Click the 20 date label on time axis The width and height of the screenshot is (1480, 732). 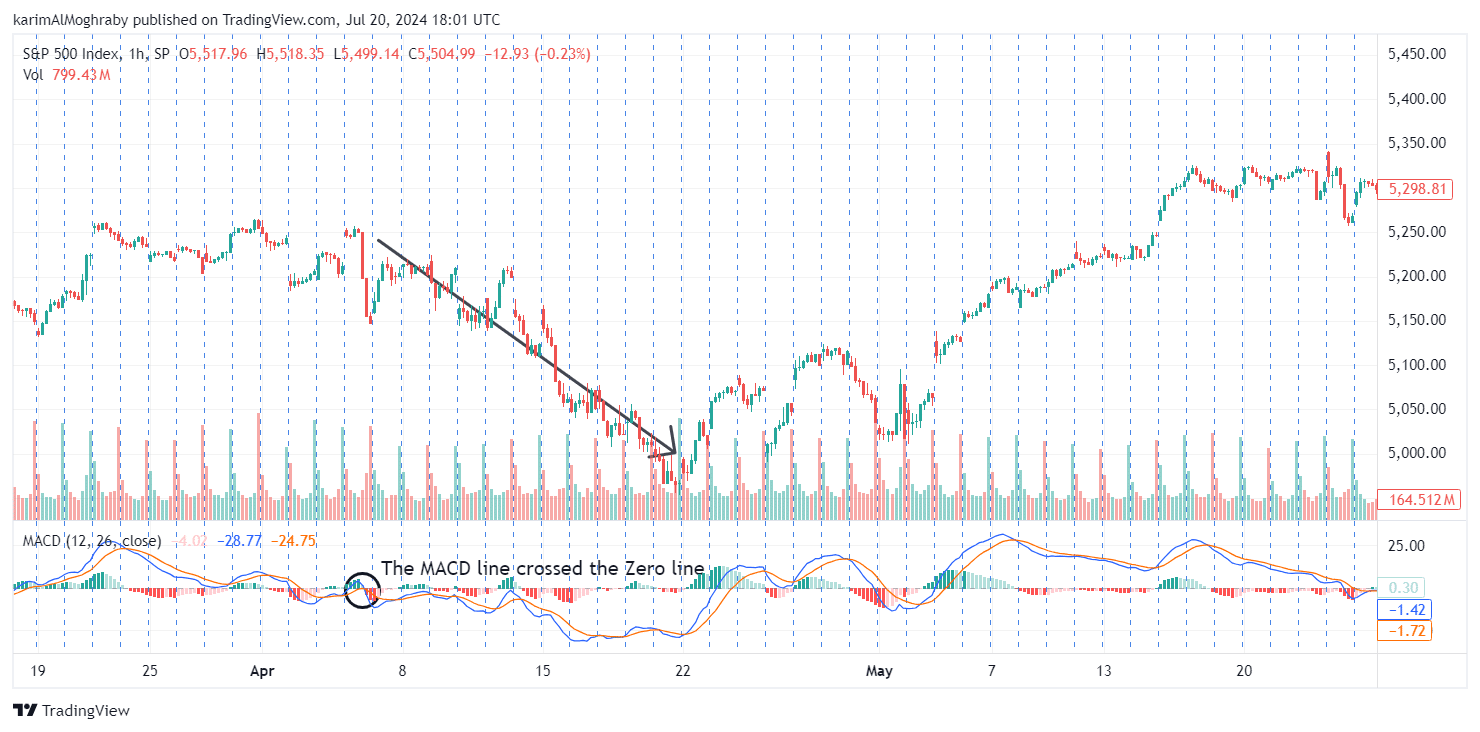coord(1243,670)
